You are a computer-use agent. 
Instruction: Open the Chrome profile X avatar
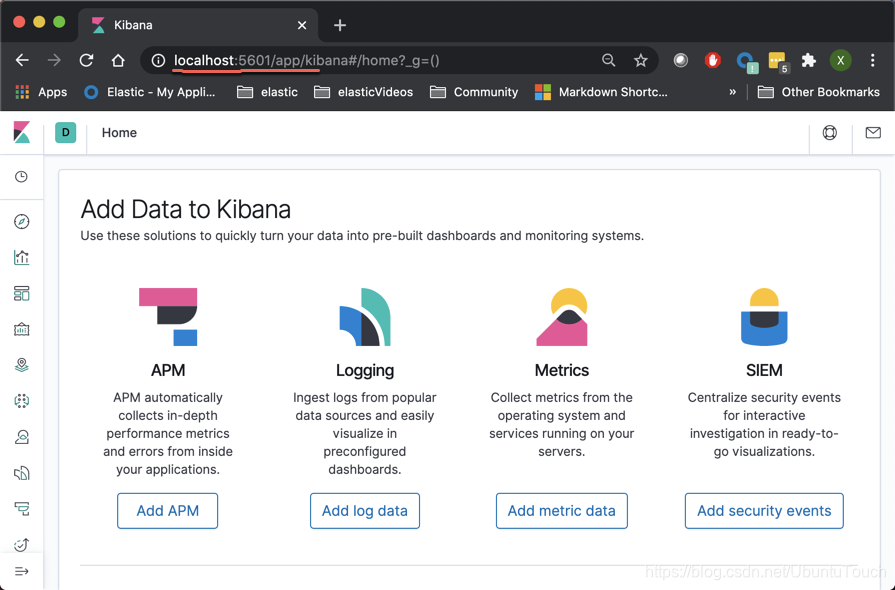841,60
